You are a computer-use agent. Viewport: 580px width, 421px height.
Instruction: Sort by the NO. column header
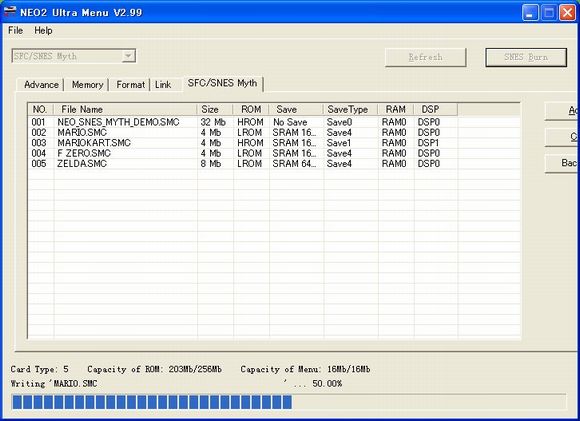click(x=41, y=110)
